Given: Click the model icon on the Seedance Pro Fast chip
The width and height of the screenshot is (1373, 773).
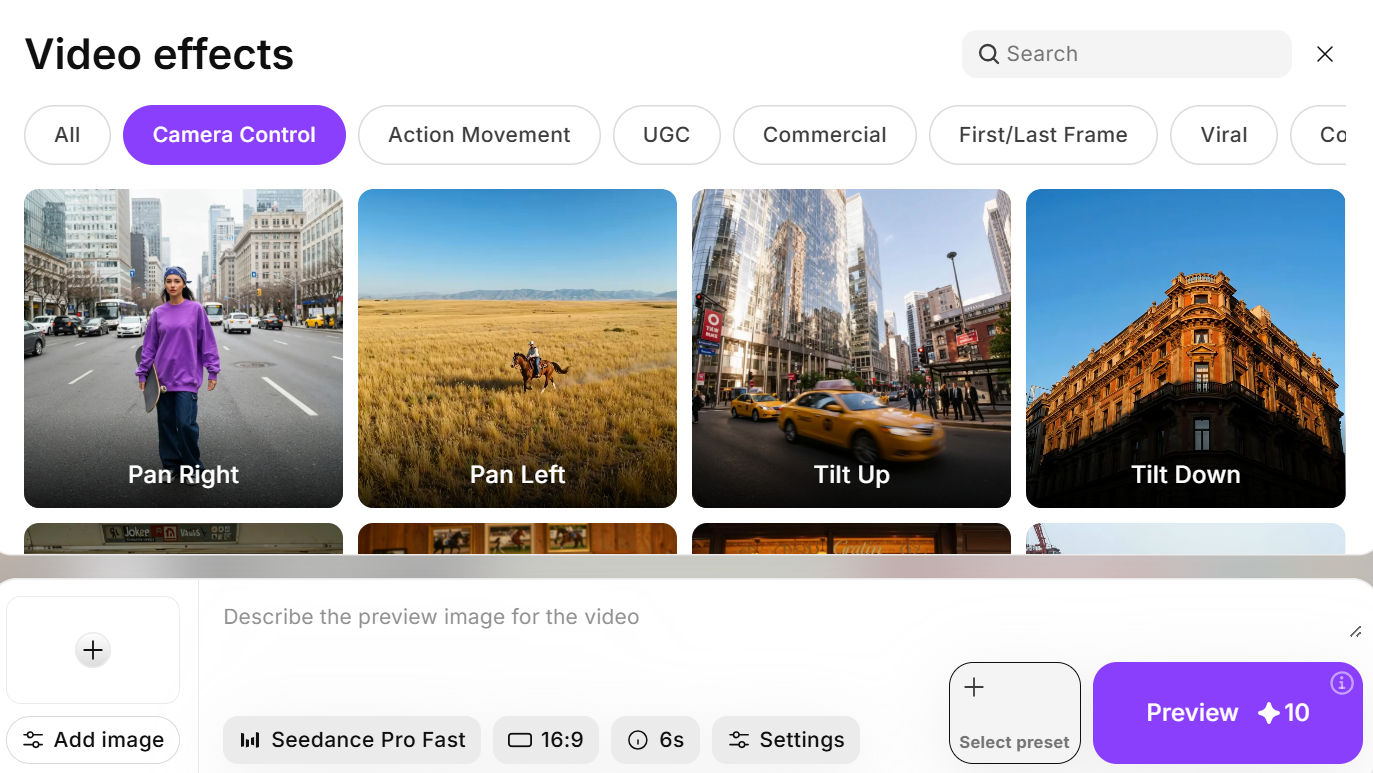Looking at the screenshot, I should pos(251,740).
